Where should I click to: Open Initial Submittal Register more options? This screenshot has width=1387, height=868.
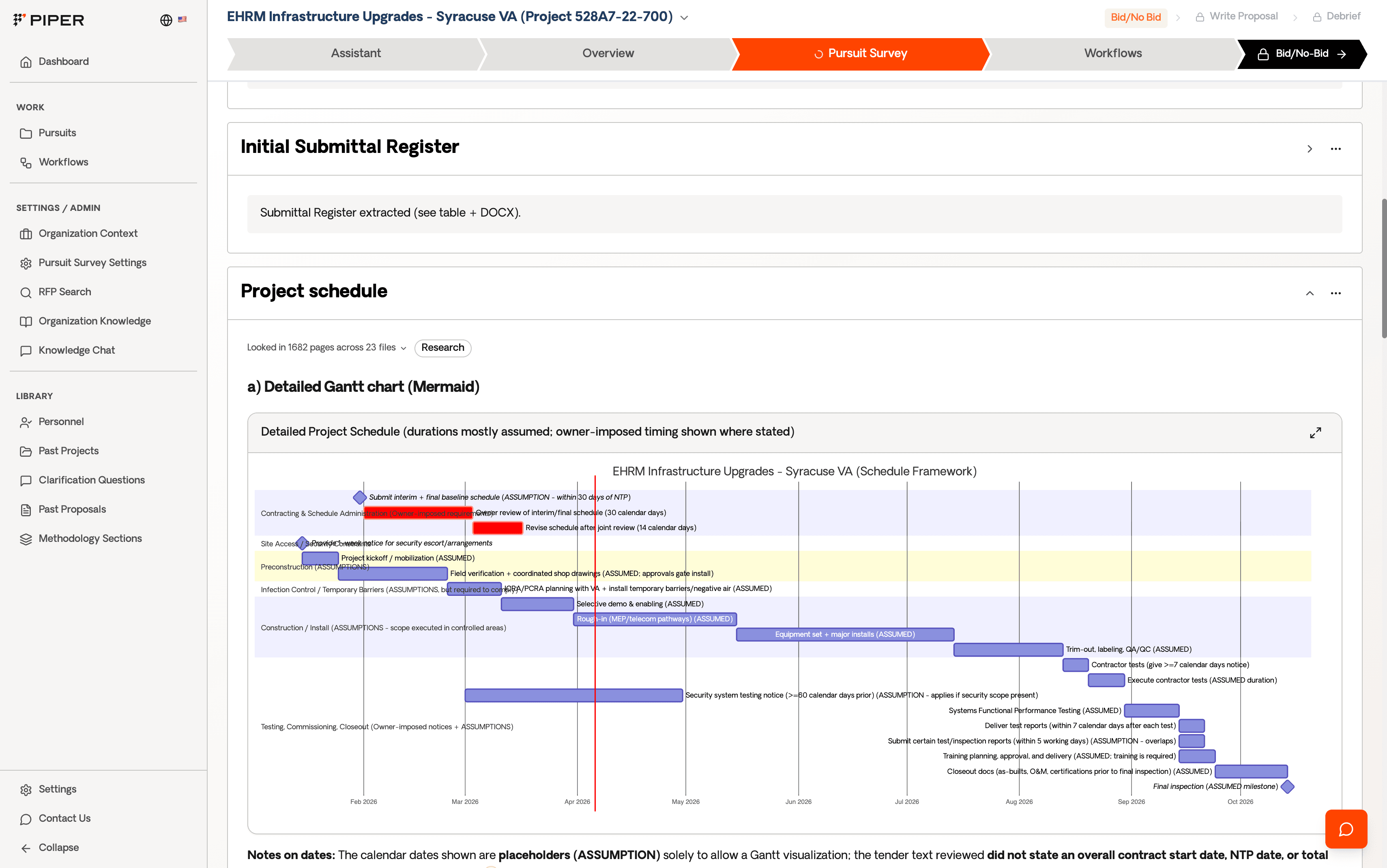pyautogui.click(x=1335, y=149)
